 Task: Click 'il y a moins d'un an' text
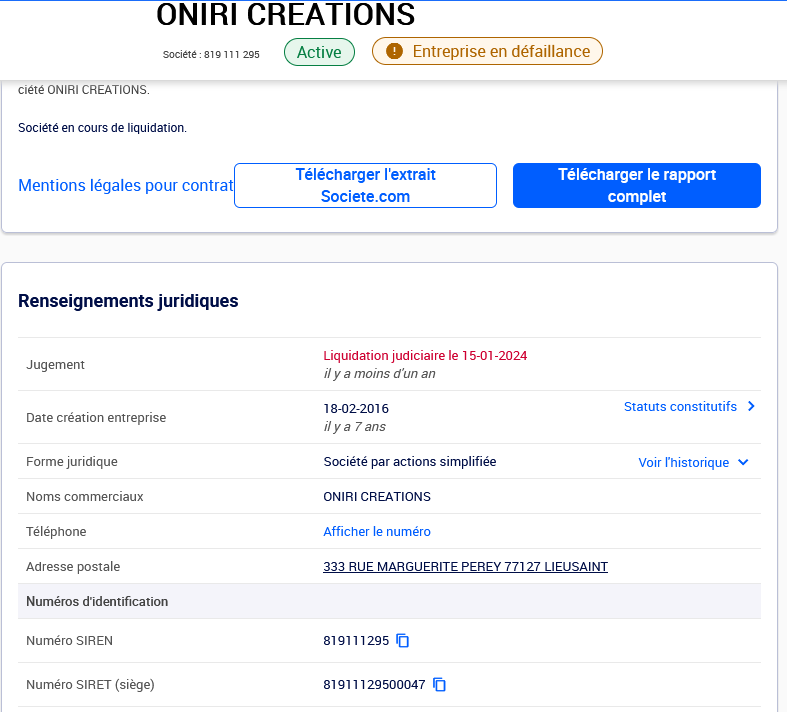tap(379, 374)
